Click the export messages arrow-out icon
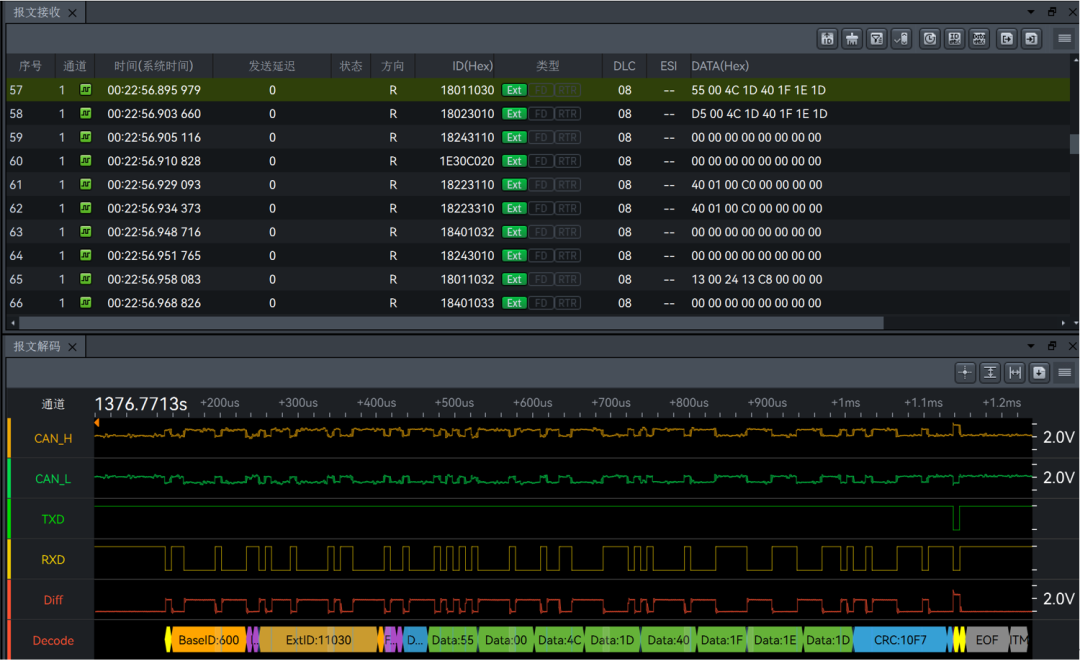The height and width of the screenshot is (661, 1080). pyautogui.click(x=1007, y=39)
